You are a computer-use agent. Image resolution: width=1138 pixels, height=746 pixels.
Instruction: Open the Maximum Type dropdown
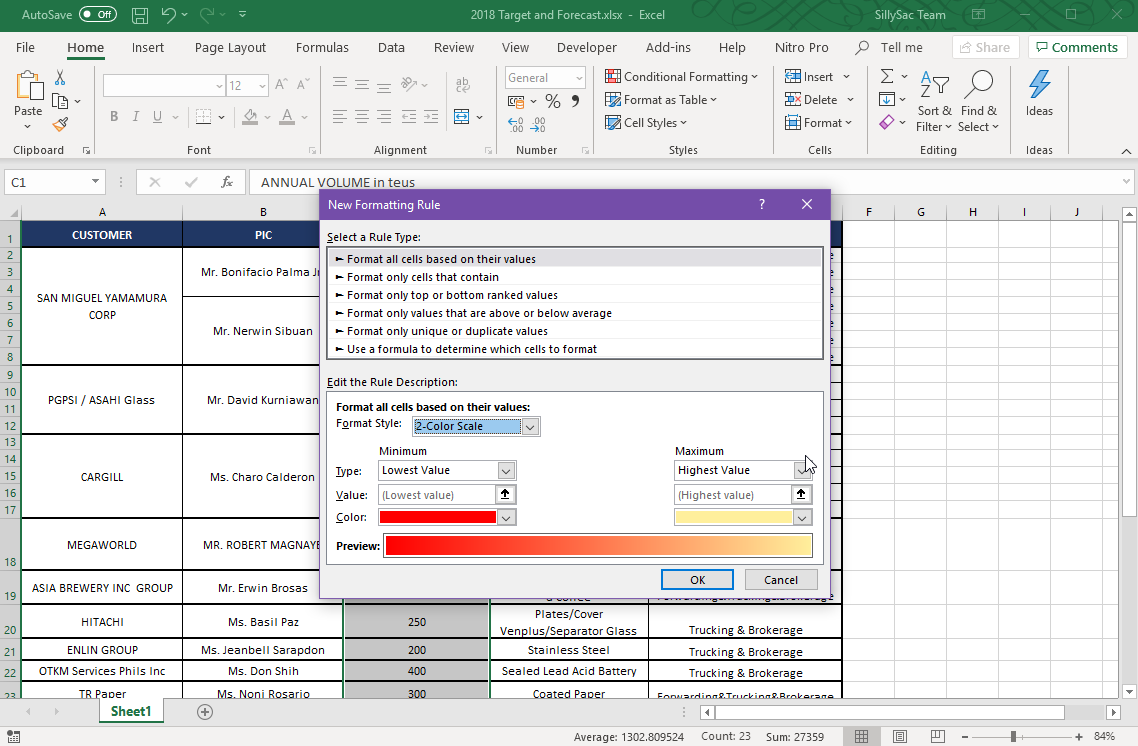coord(802,471)
